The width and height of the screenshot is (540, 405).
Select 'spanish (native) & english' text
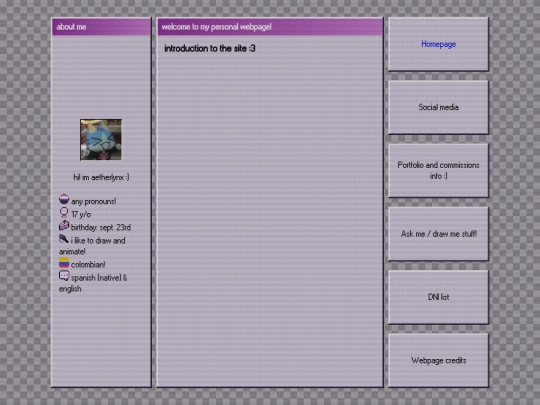(x=93, y=283)
